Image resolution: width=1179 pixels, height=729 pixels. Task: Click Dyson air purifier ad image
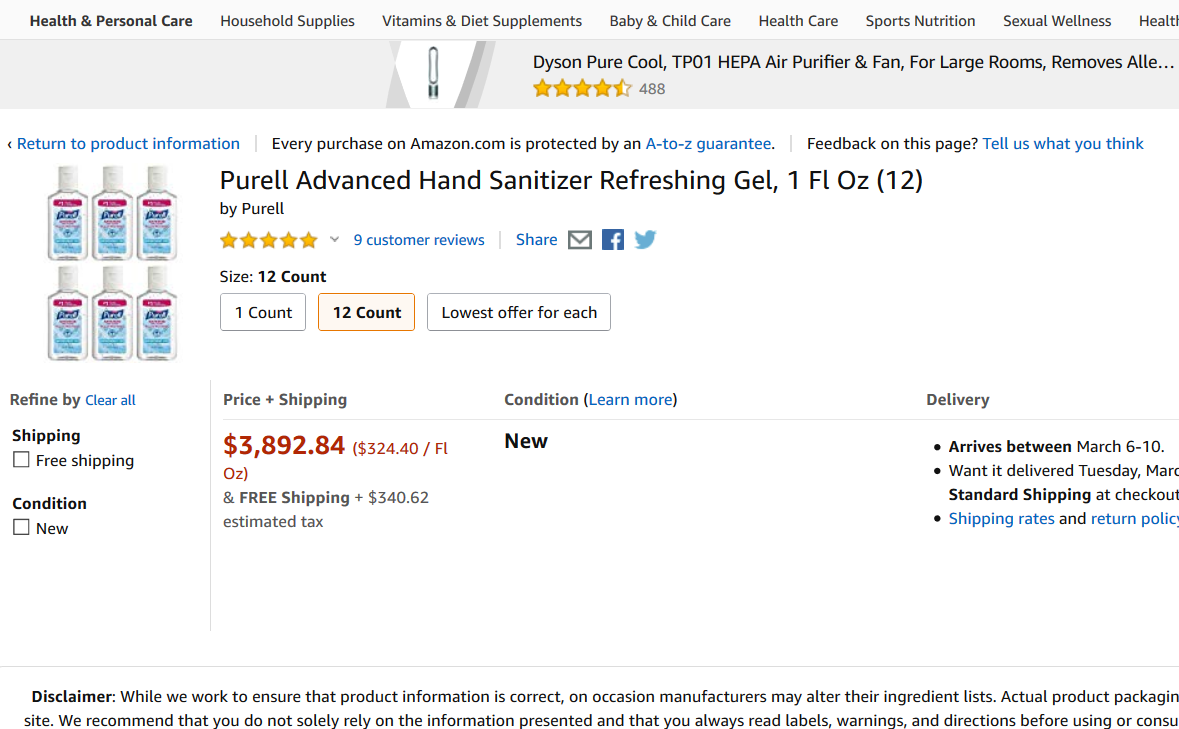pyautogui.click(x=433, y=74)
